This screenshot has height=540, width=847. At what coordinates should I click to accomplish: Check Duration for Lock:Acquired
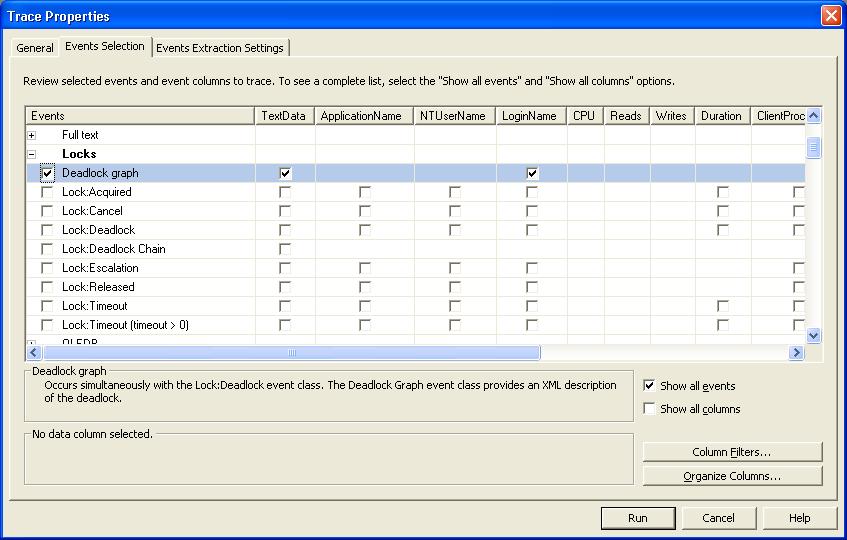tap(723, 192)
